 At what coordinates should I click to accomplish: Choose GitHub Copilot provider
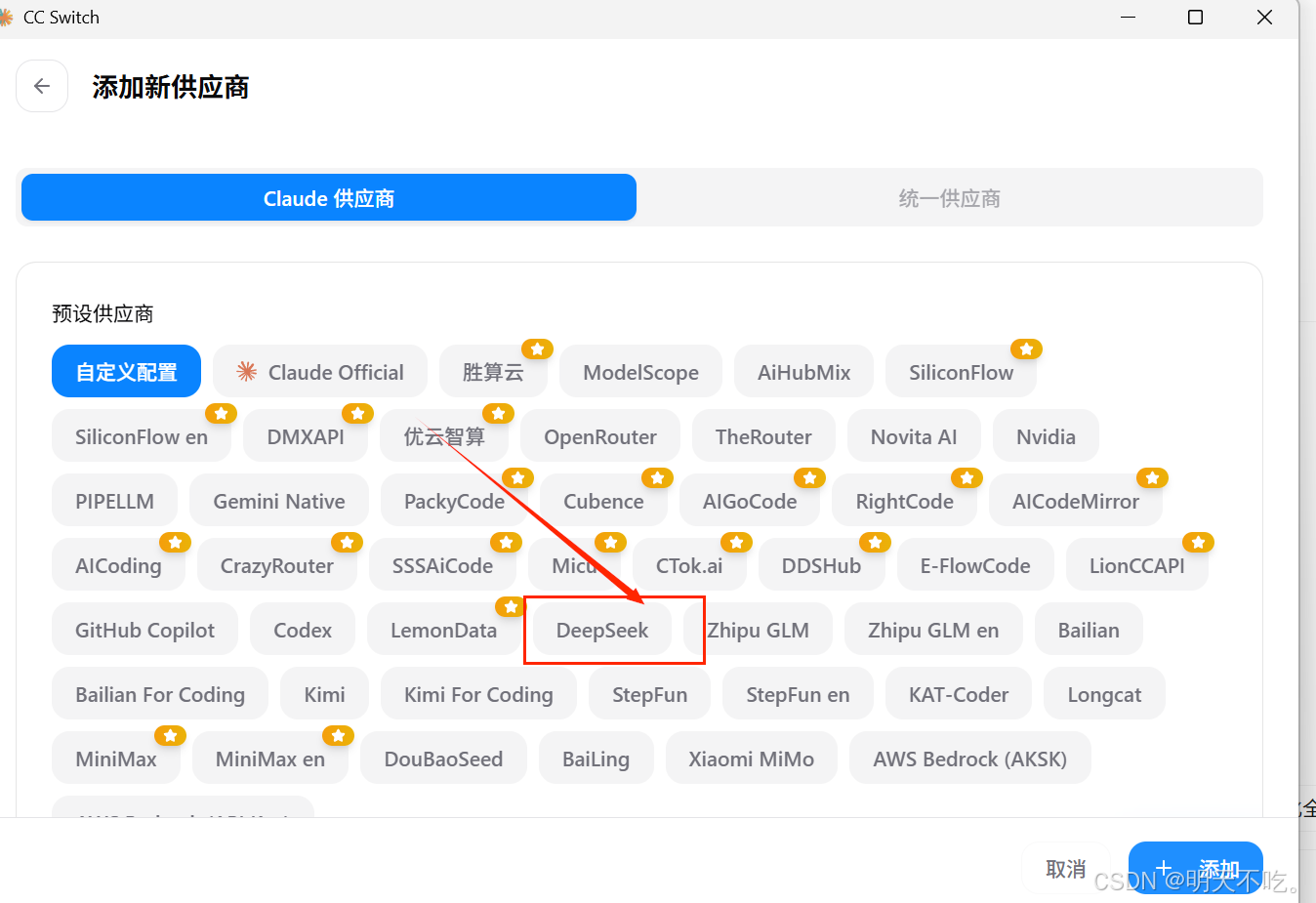tap(144, 630)
